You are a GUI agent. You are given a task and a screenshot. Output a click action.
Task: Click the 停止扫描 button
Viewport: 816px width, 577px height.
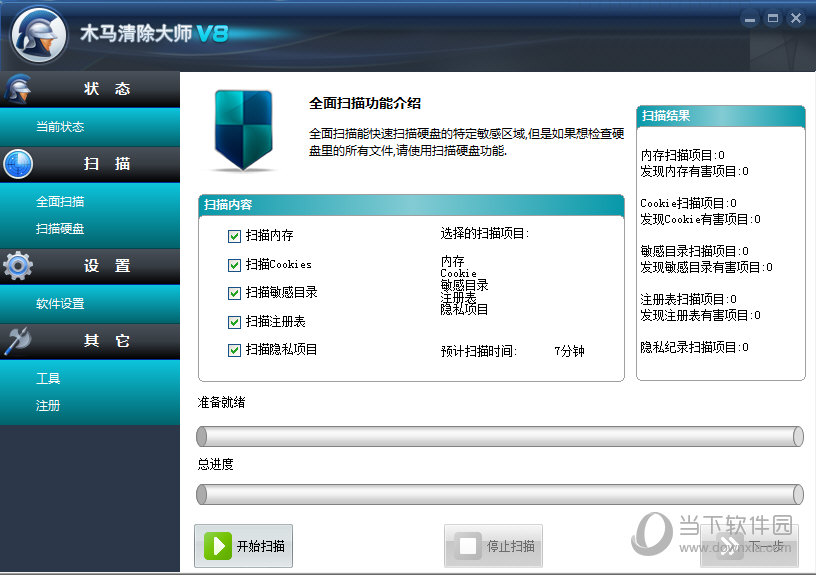pos(493,546)
